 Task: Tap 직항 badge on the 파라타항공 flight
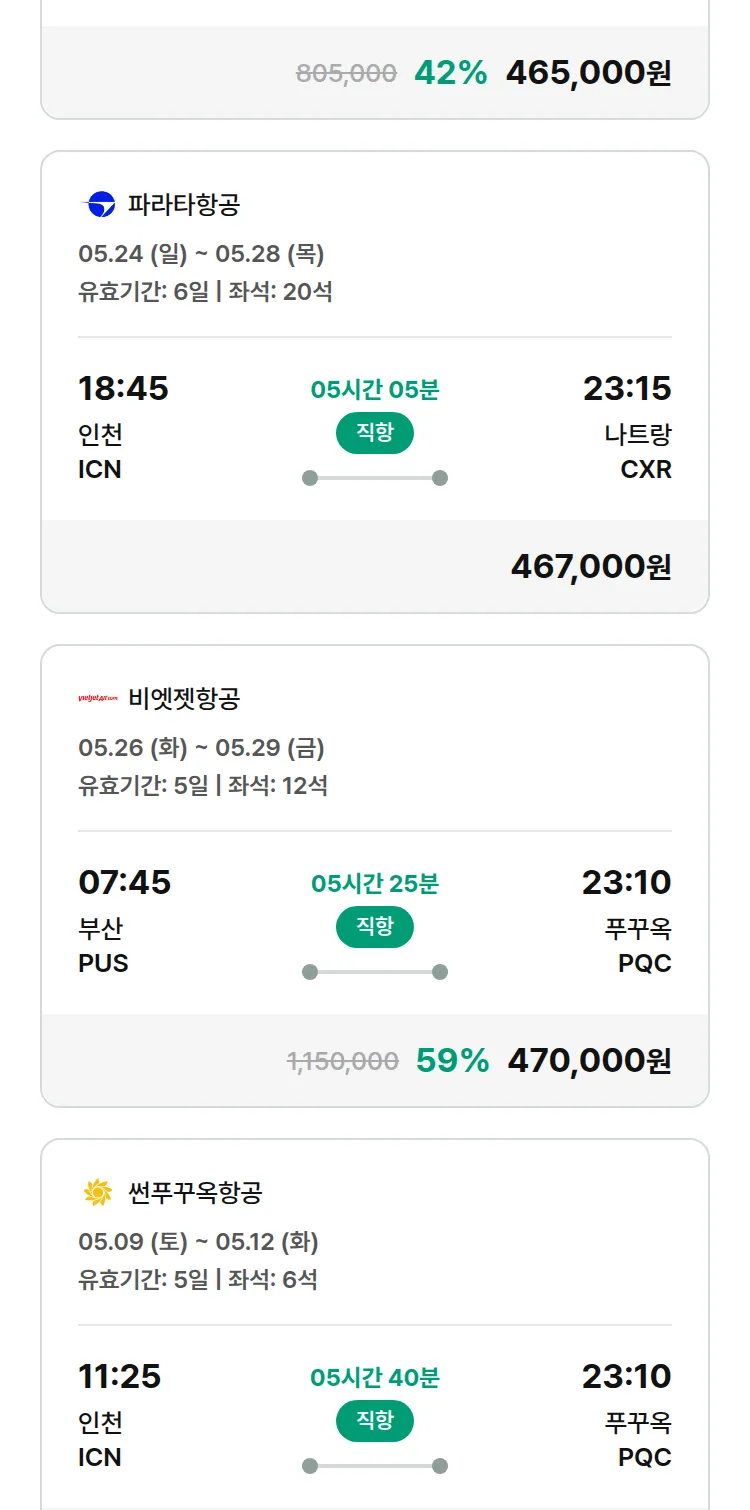coord(375,433)
